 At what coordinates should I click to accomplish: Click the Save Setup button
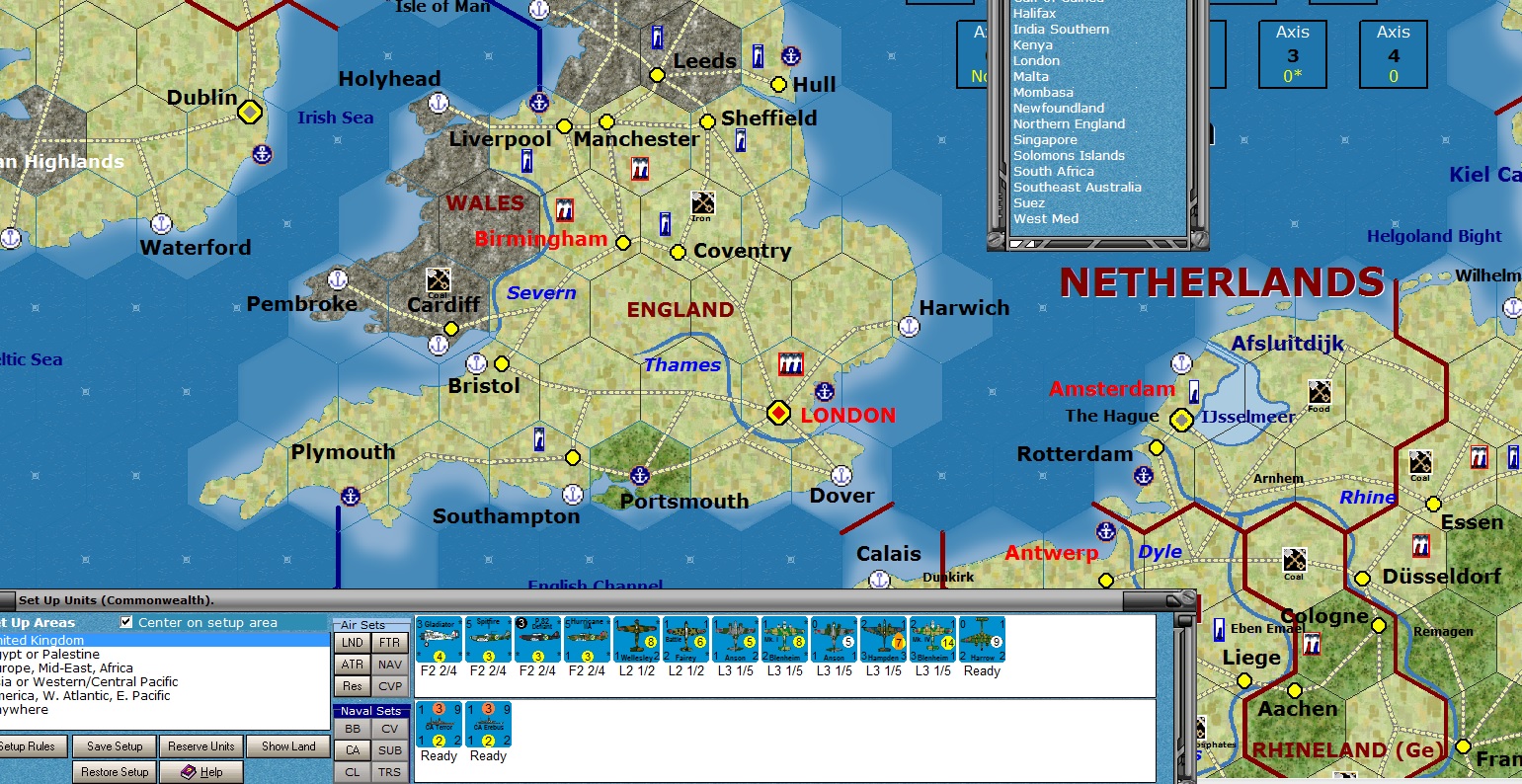[115, 746]
